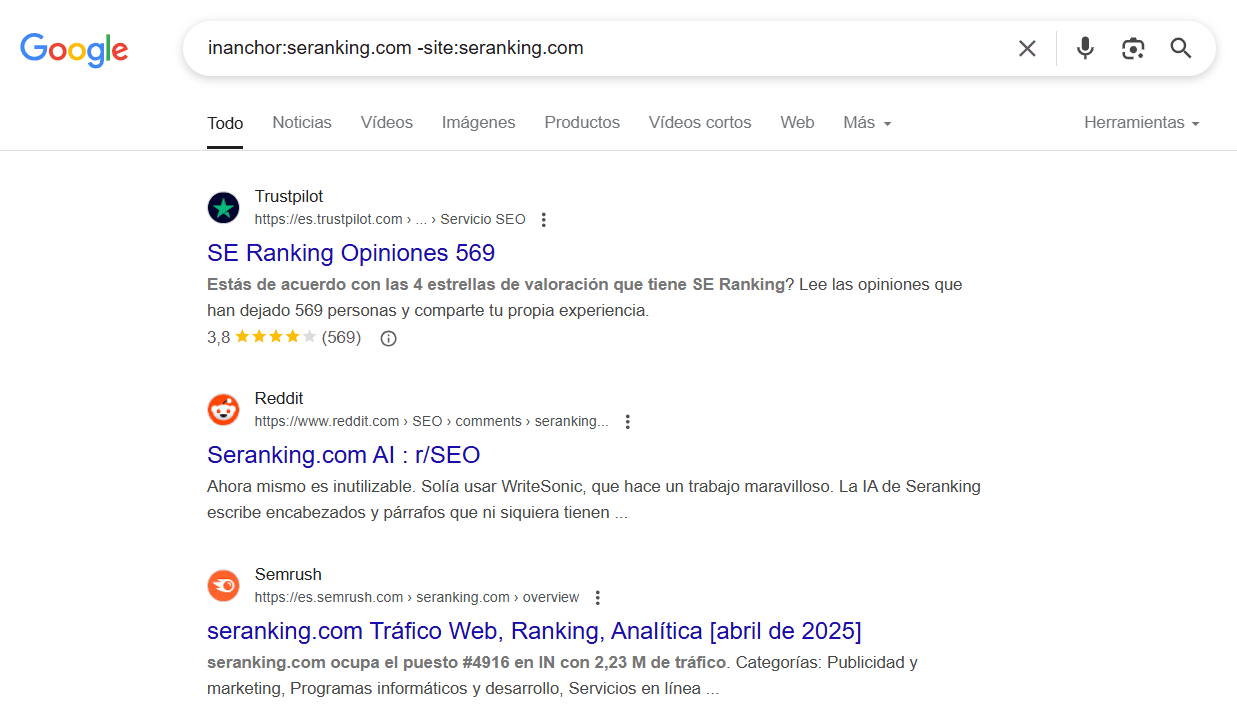Clear the search query with X icon
Image resolution: width=1237 pixels, height=709 pixels.
1027,48
